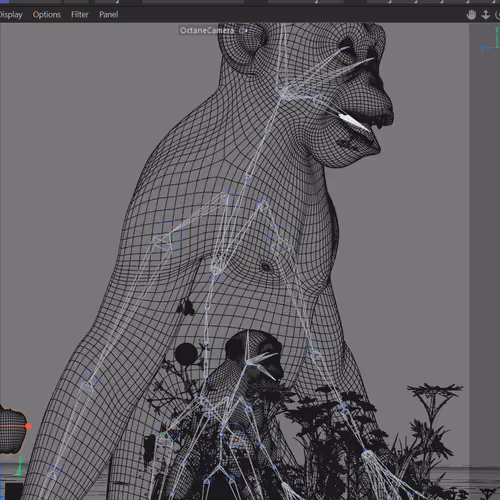
Task: Click the OctaneCamera viewport label
Action: coord(207,30)
